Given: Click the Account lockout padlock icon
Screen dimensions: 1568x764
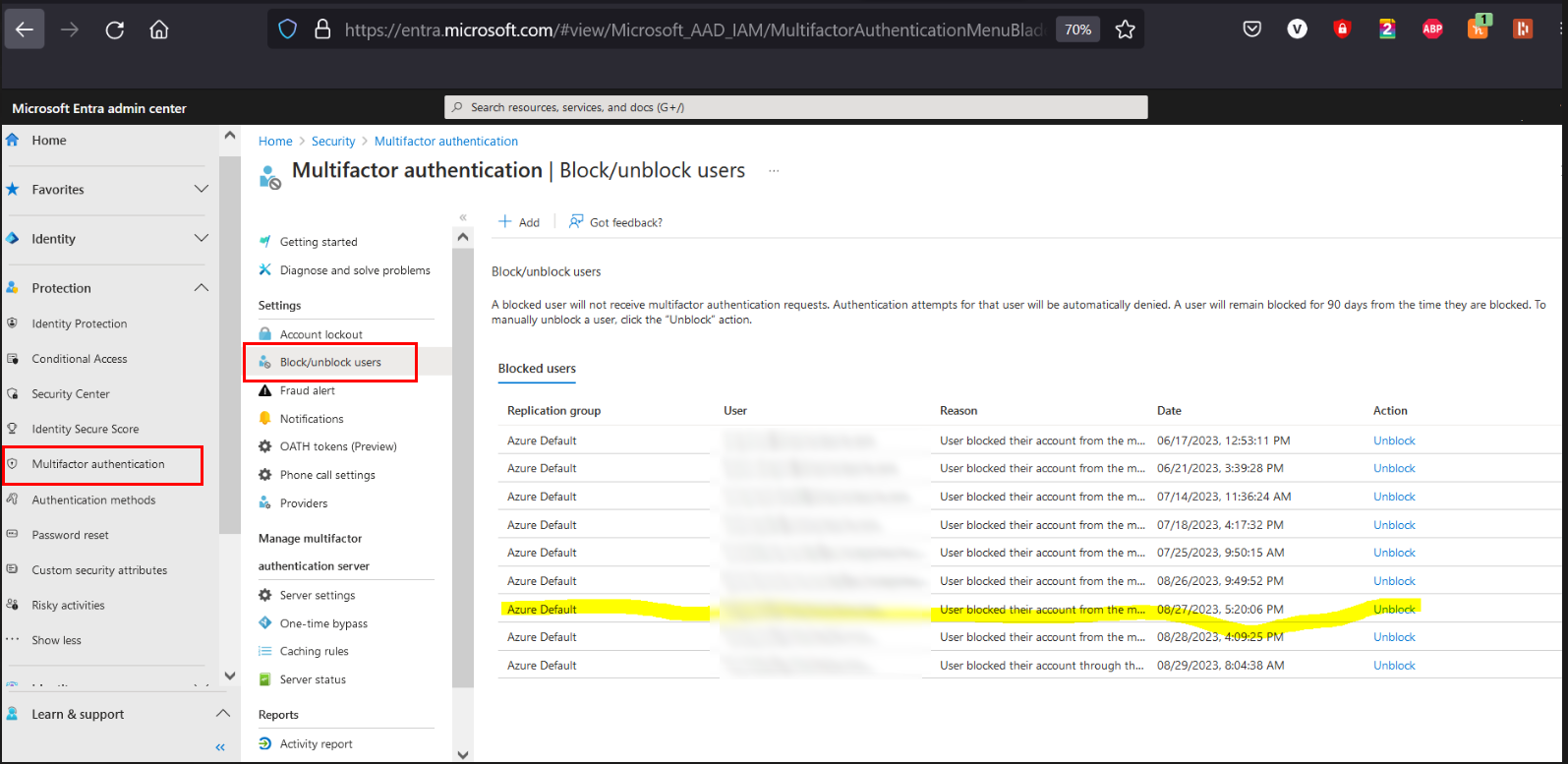Looking at the screenshot, I should coord(264,334).
